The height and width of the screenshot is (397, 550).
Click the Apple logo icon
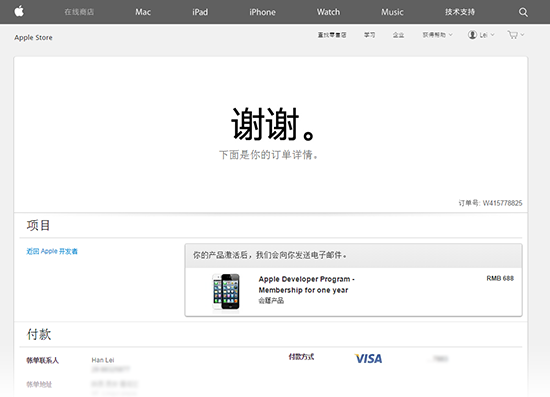(19, 11)
